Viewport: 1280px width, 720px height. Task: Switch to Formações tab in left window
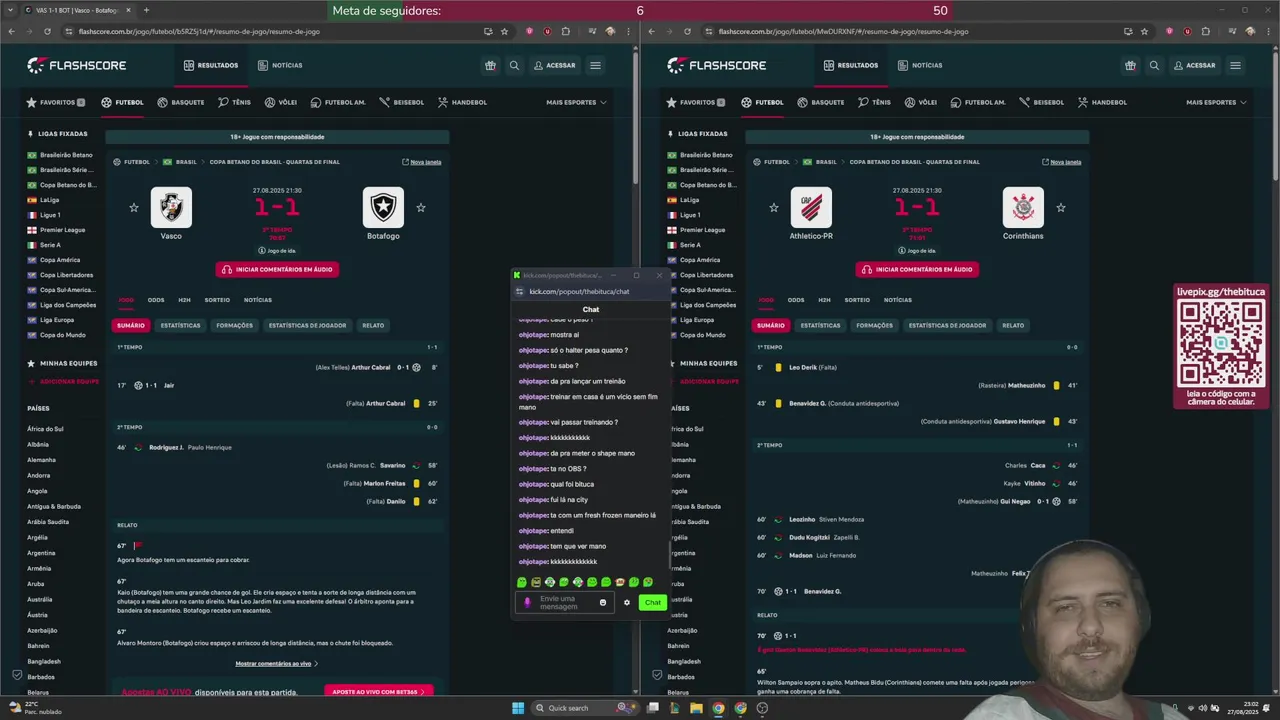(x=235, y=325)
